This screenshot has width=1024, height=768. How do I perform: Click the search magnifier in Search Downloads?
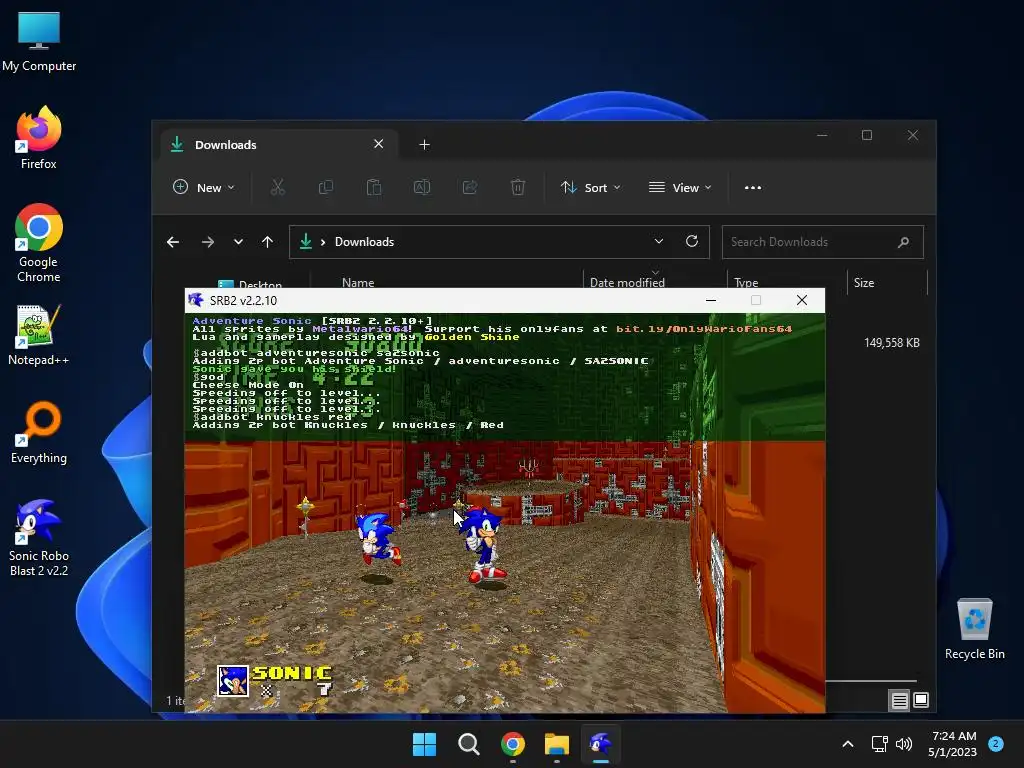[x=903, y=242]
